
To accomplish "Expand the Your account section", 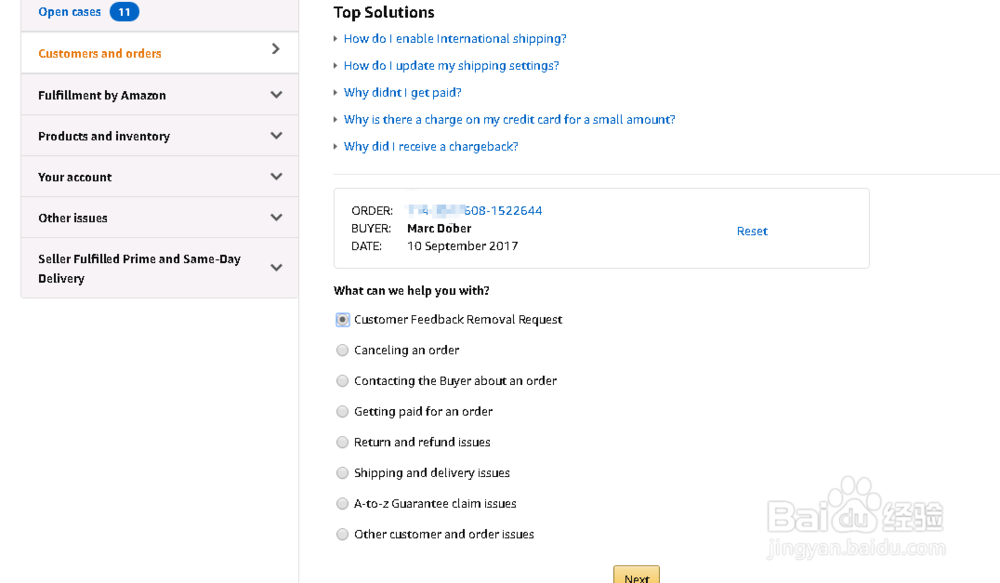I will (x=159, y=176).
